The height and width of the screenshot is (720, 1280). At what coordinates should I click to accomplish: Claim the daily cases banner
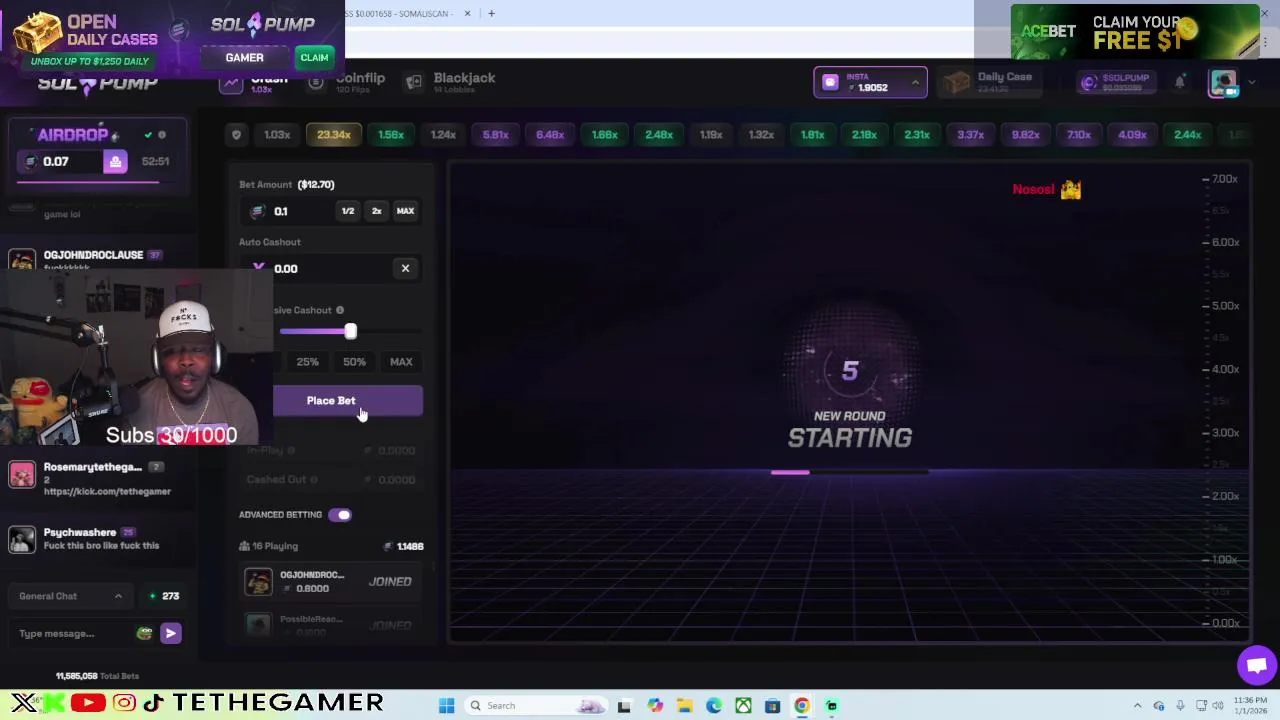pyautogui.click(x=314, y=58)
